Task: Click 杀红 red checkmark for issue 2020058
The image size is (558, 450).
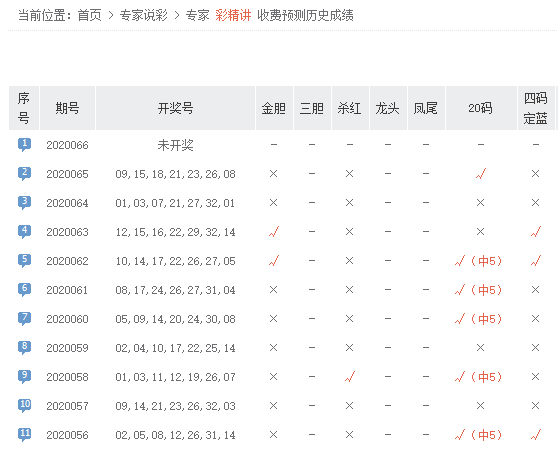Action: point(350,376)
